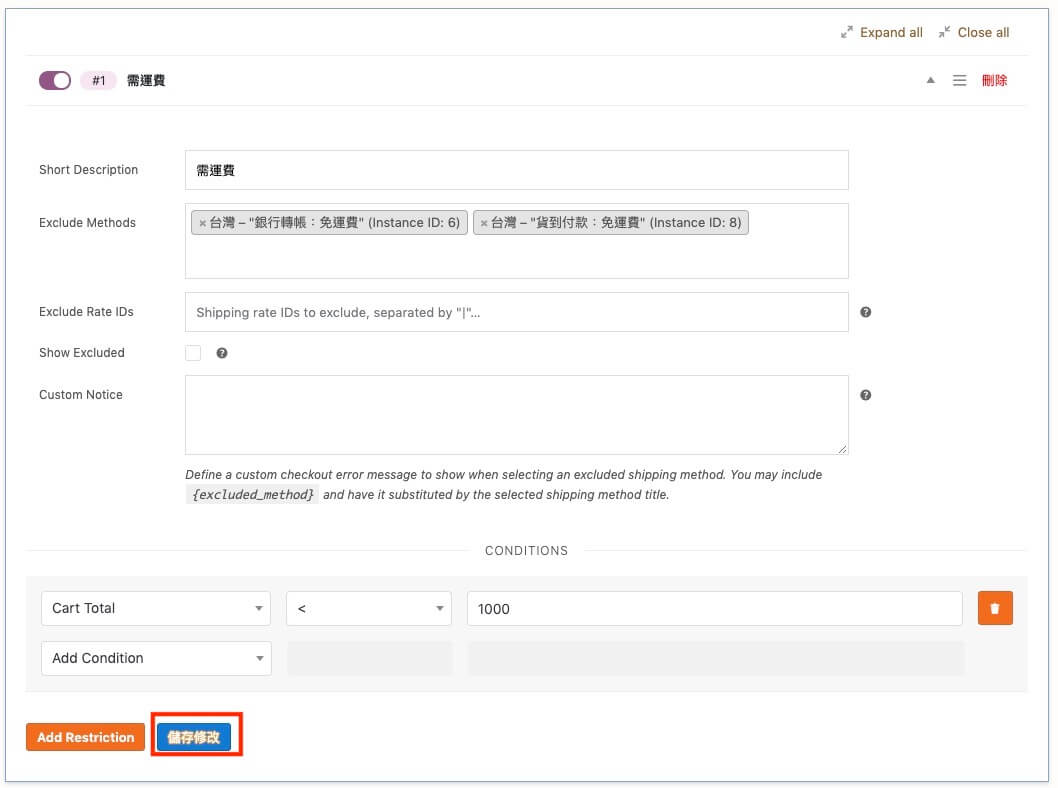1058x788 pixels.
Task: Collapse restriction with the up triangle icon
Action: [x=930, y=81]
